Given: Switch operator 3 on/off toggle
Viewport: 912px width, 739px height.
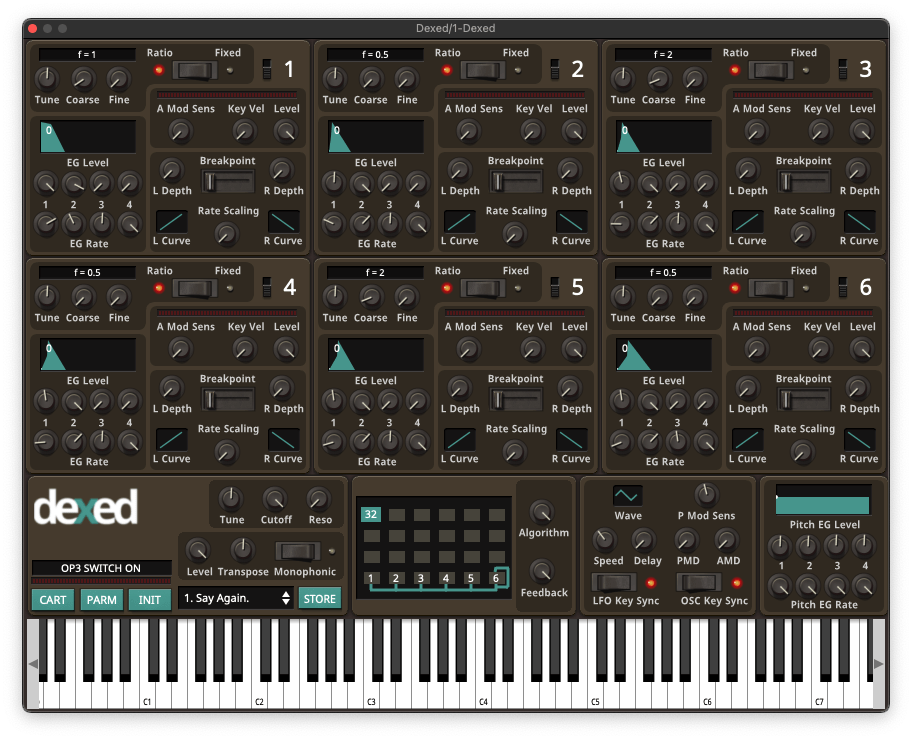Looking at the screenshot, I should pyautogui.click(x=842, y=69).
